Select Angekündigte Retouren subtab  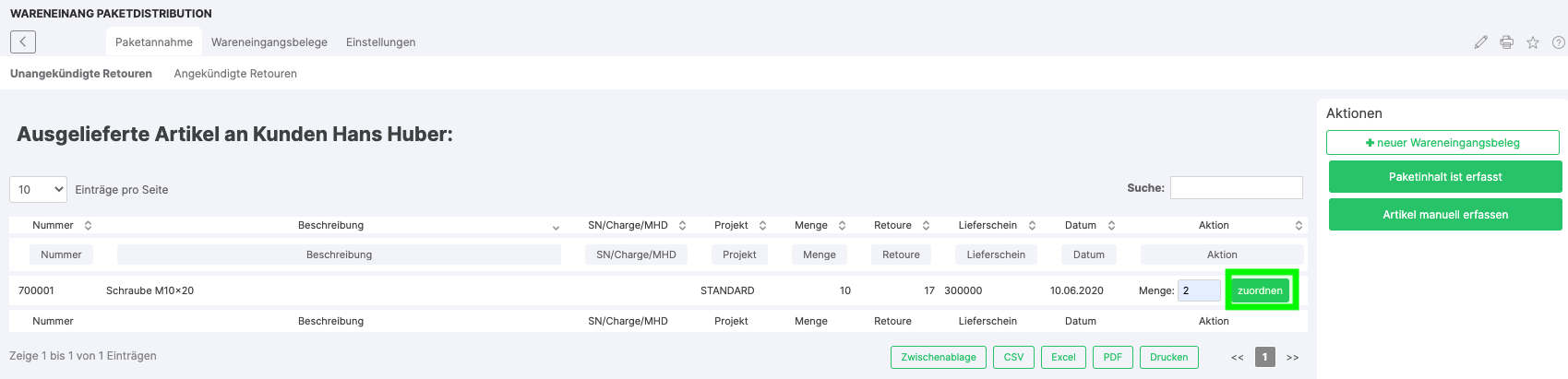coord(235,74)
